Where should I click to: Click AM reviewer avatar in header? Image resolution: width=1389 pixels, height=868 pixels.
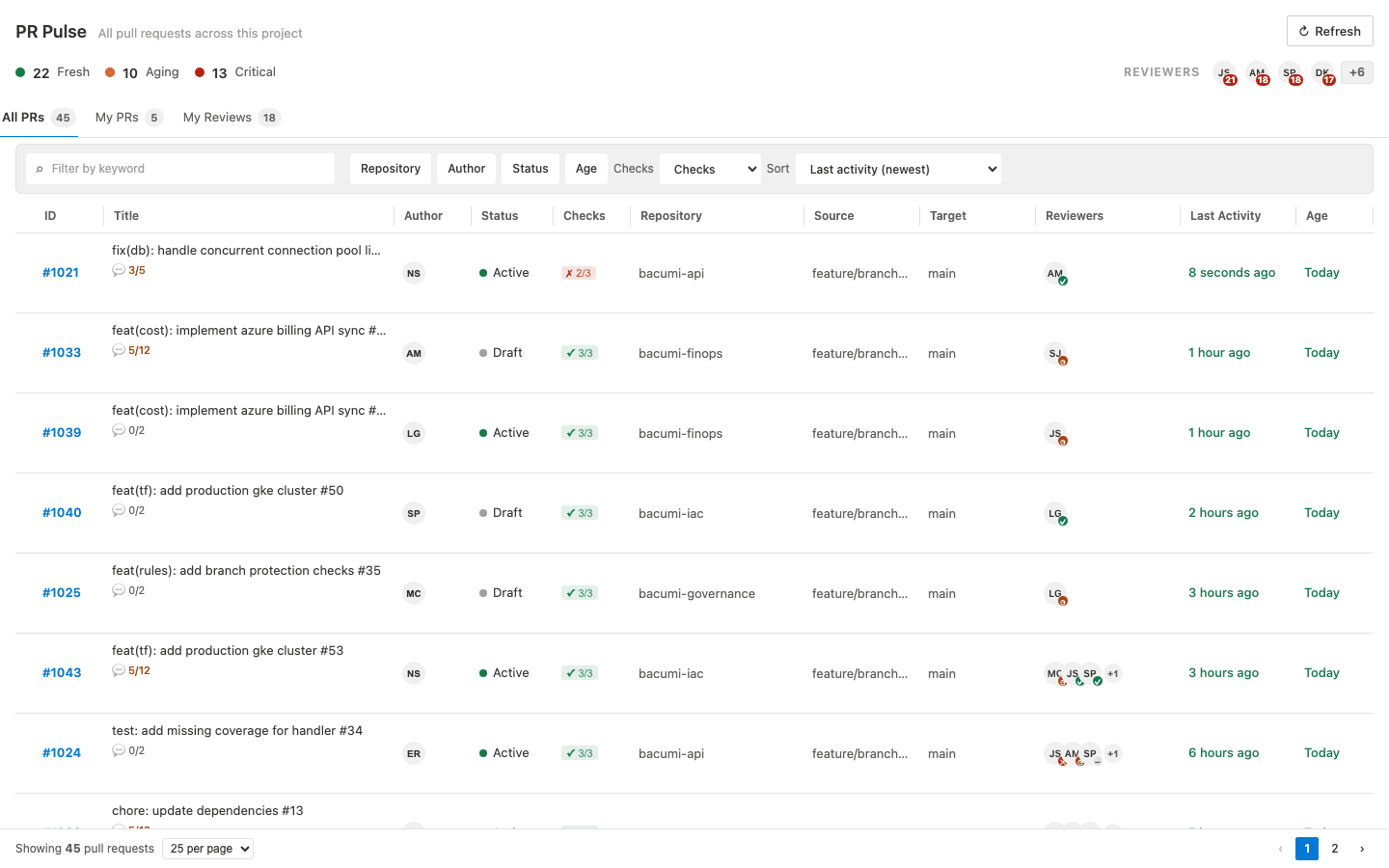tap(1258, 72)
